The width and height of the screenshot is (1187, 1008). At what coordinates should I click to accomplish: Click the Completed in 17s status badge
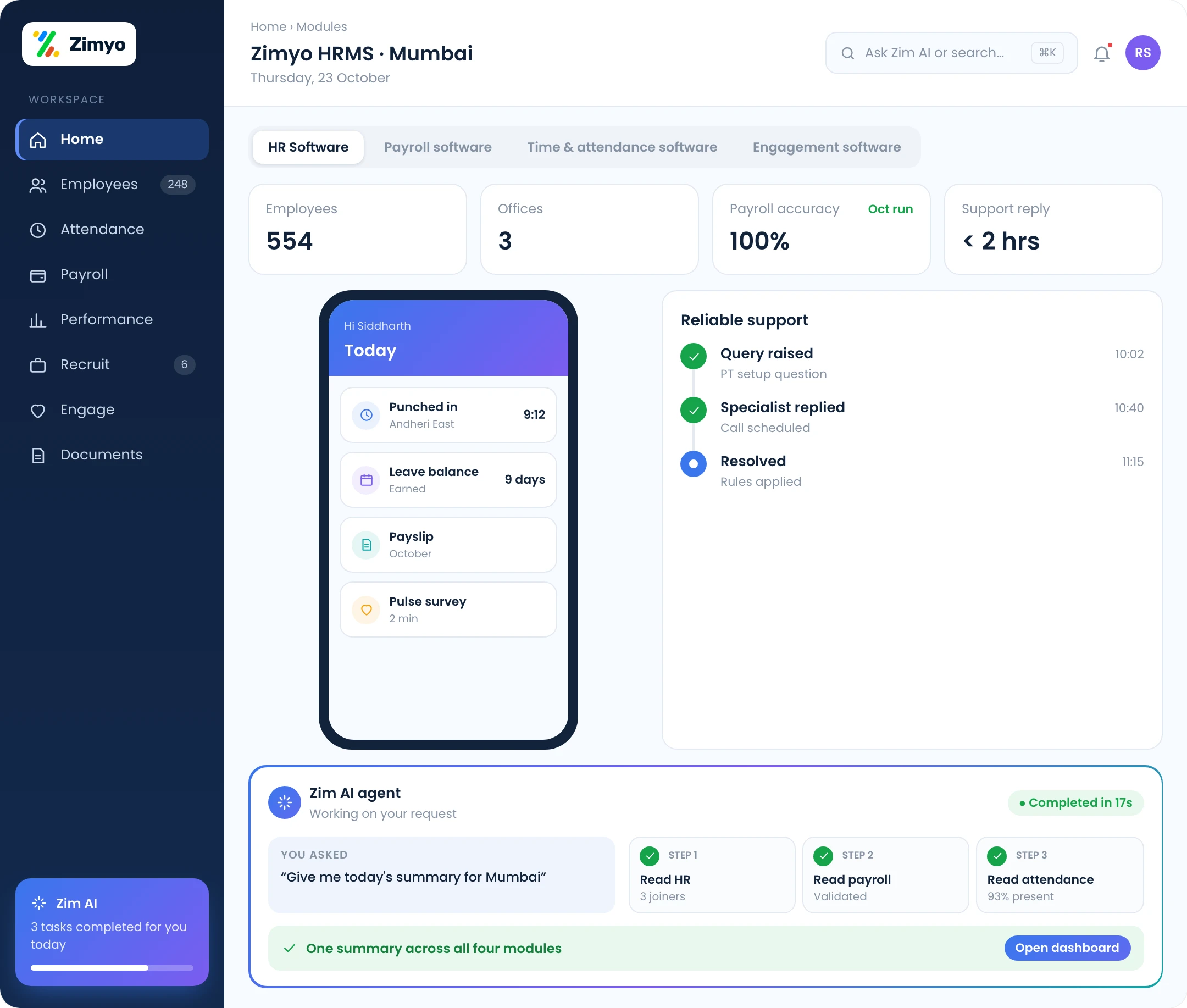[1075, 803]
